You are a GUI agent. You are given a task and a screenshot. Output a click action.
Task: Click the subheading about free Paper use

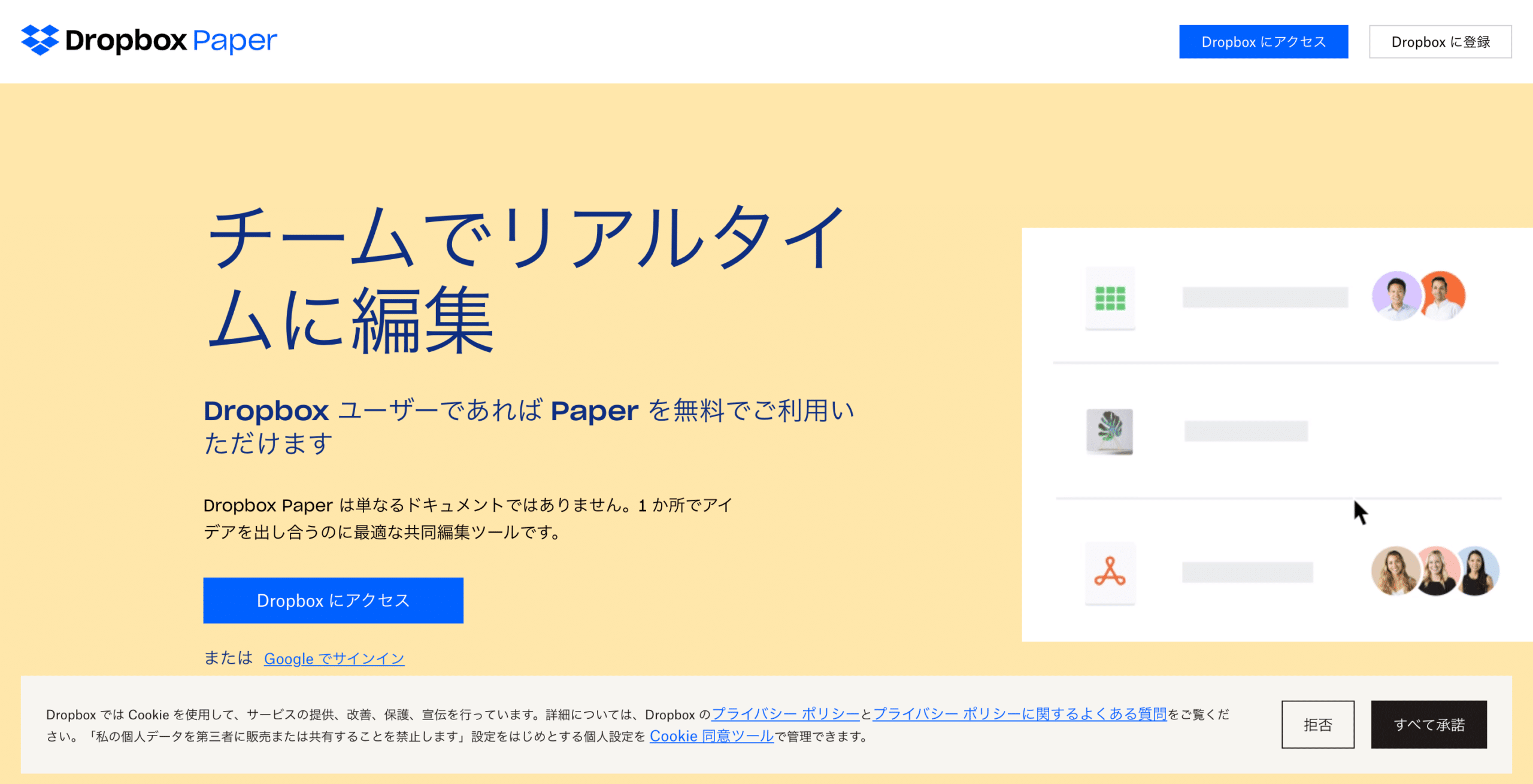click(x=529, y=427)
